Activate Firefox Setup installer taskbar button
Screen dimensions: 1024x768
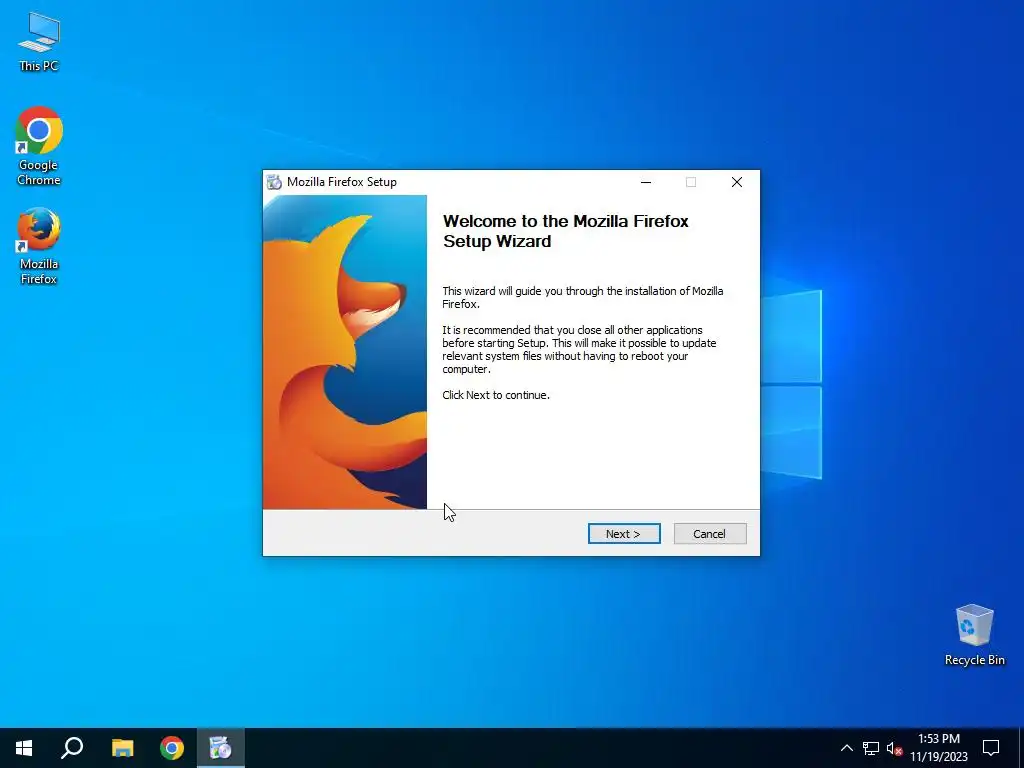click(x=221, y=748)
